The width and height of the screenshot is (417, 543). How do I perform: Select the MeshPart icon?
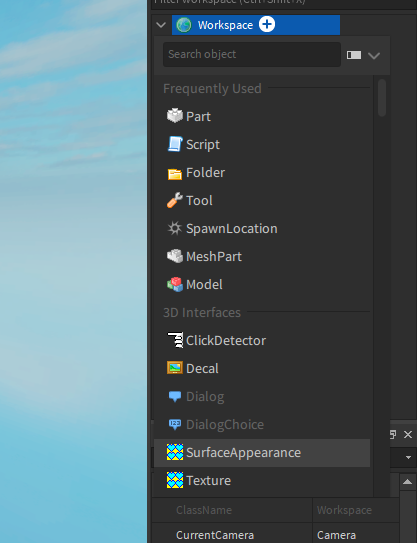pyautogui.click(x=175, y=256)
